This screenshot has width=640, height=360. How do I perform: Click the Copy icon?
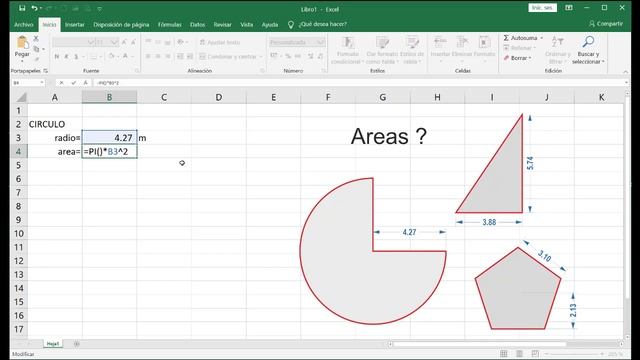(x=36, y=49)
